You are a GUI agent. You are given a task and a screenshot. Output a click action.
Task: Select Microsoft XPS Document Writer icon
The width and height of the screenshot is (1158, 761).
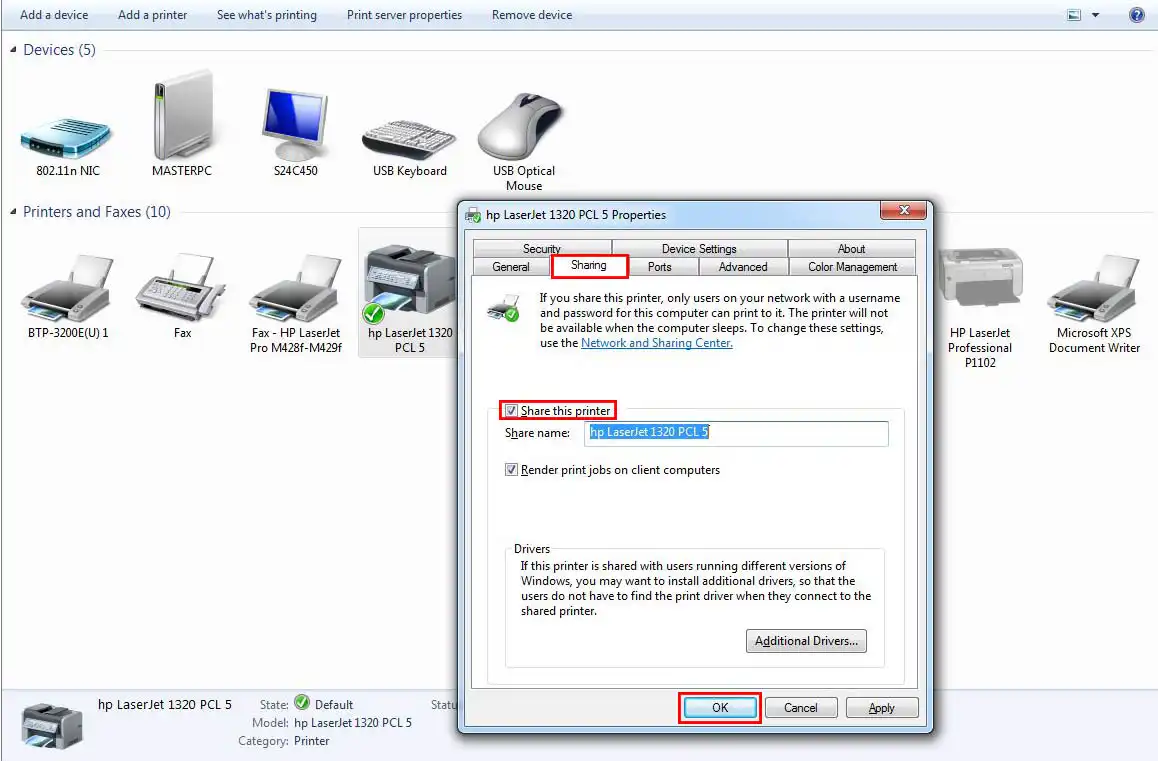pyautogui.click(x=1094, y=290)
